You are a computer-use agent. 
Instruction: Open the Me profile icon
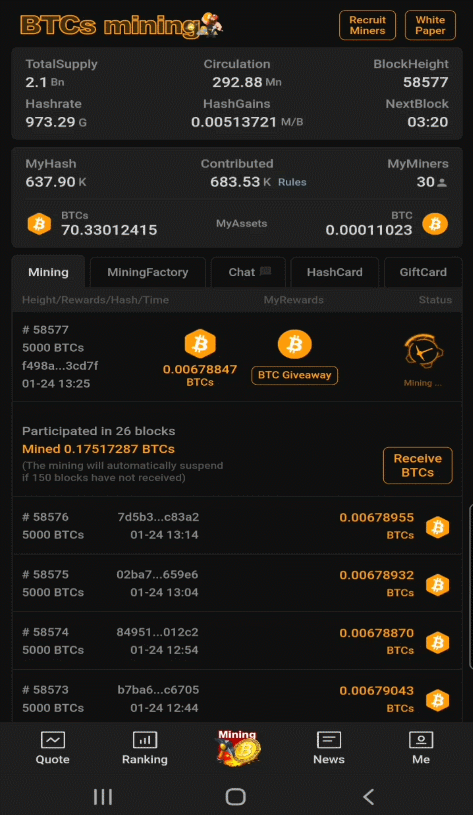coord(421,740)
